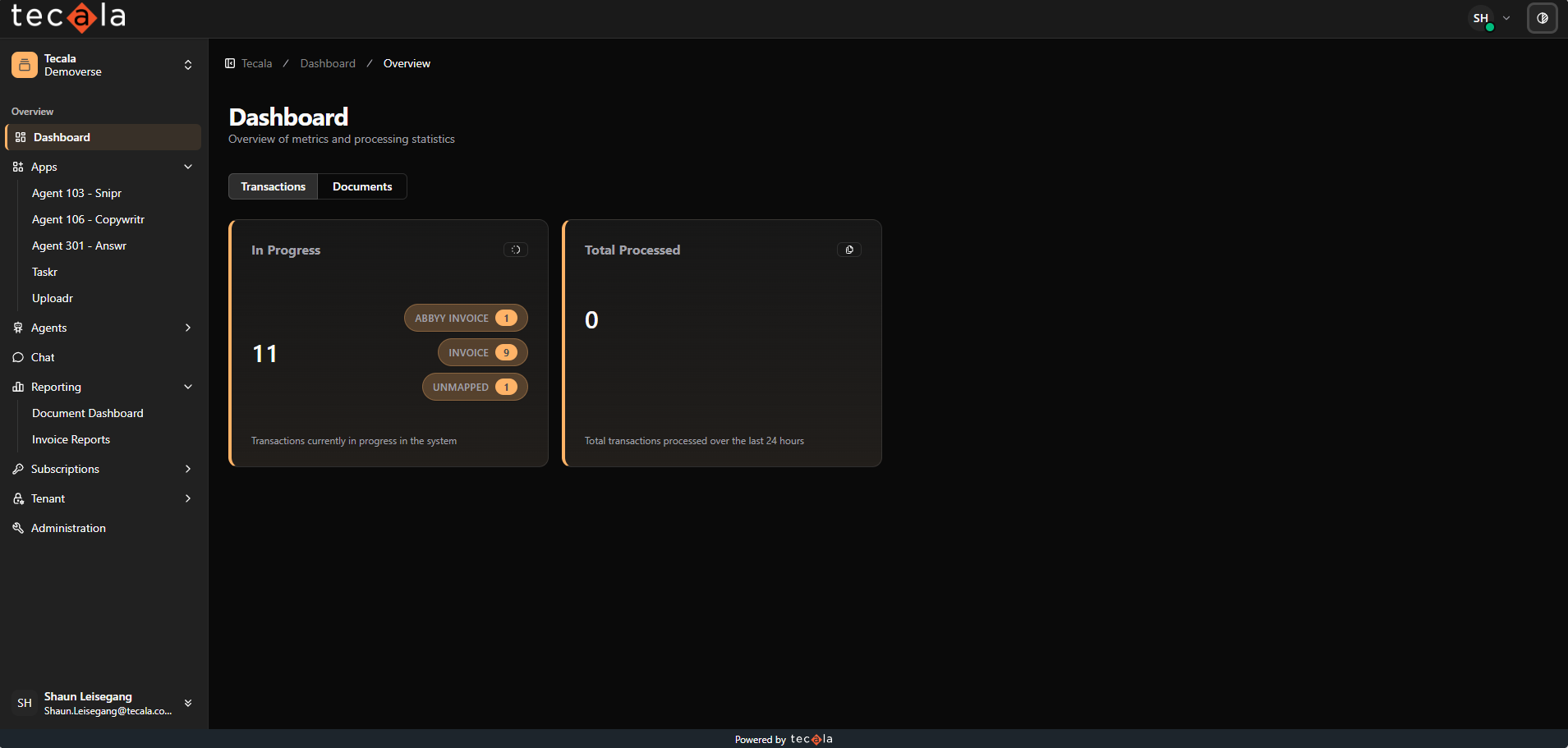Screen dimensions: 1568x748
Task: Click the Apps icon in sidebar
Action: point(18,167)
